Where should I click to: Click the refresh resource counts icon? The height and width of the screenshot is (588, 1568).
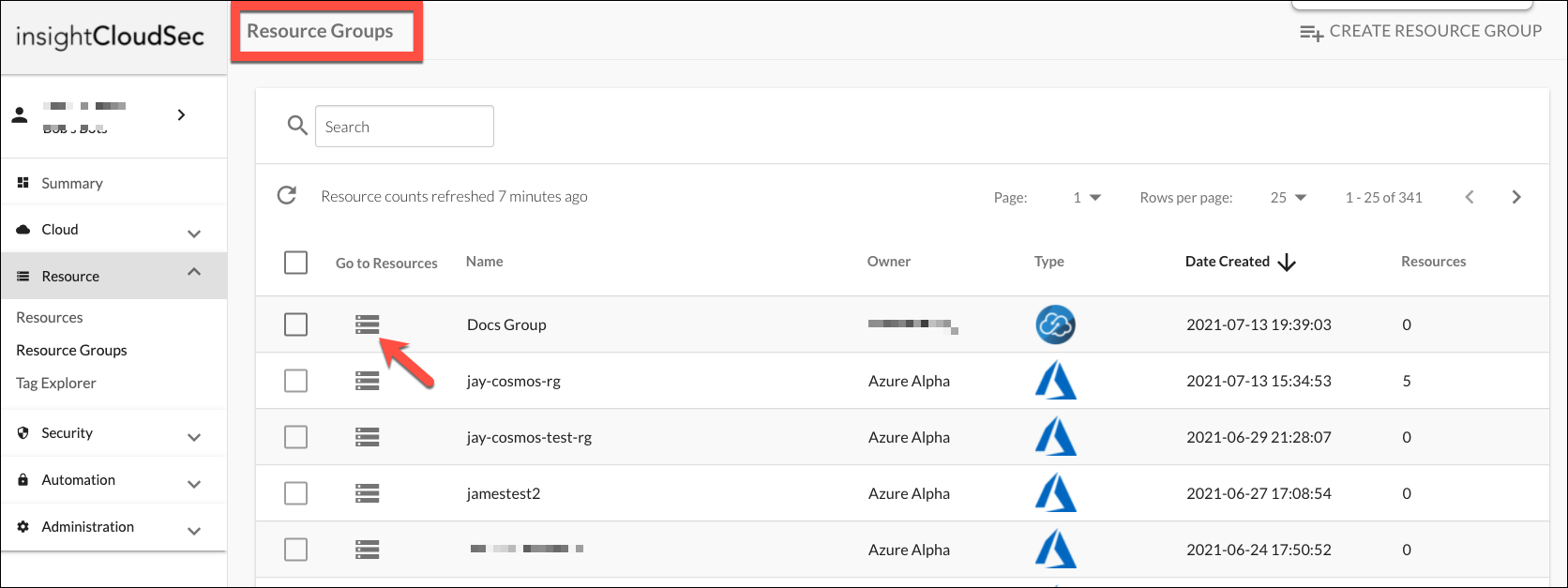[x=287, y=196]
